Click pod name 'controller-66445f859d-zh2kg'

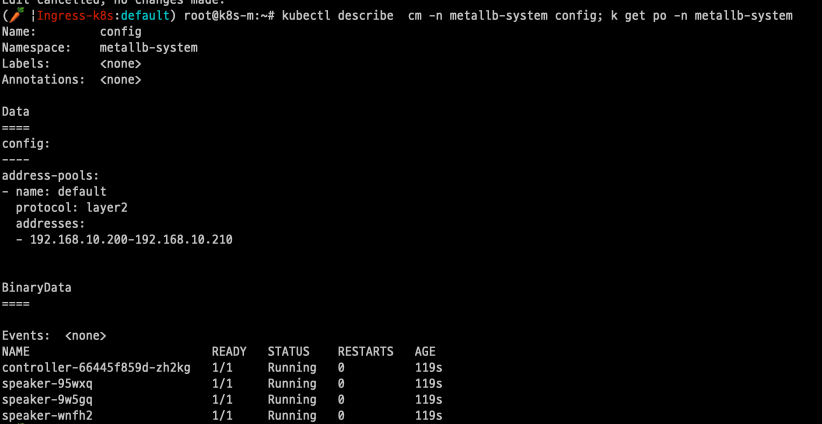(96, 368)
